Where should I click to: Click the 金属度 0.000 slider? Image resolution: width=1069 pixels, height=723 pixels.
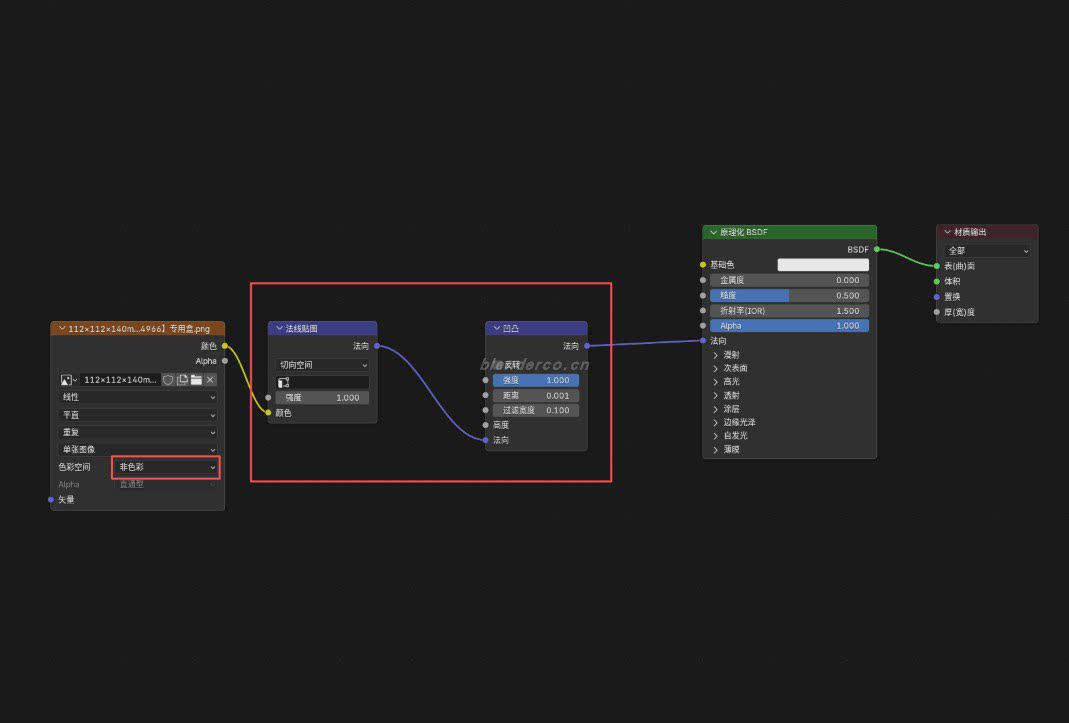pos(789,280)
